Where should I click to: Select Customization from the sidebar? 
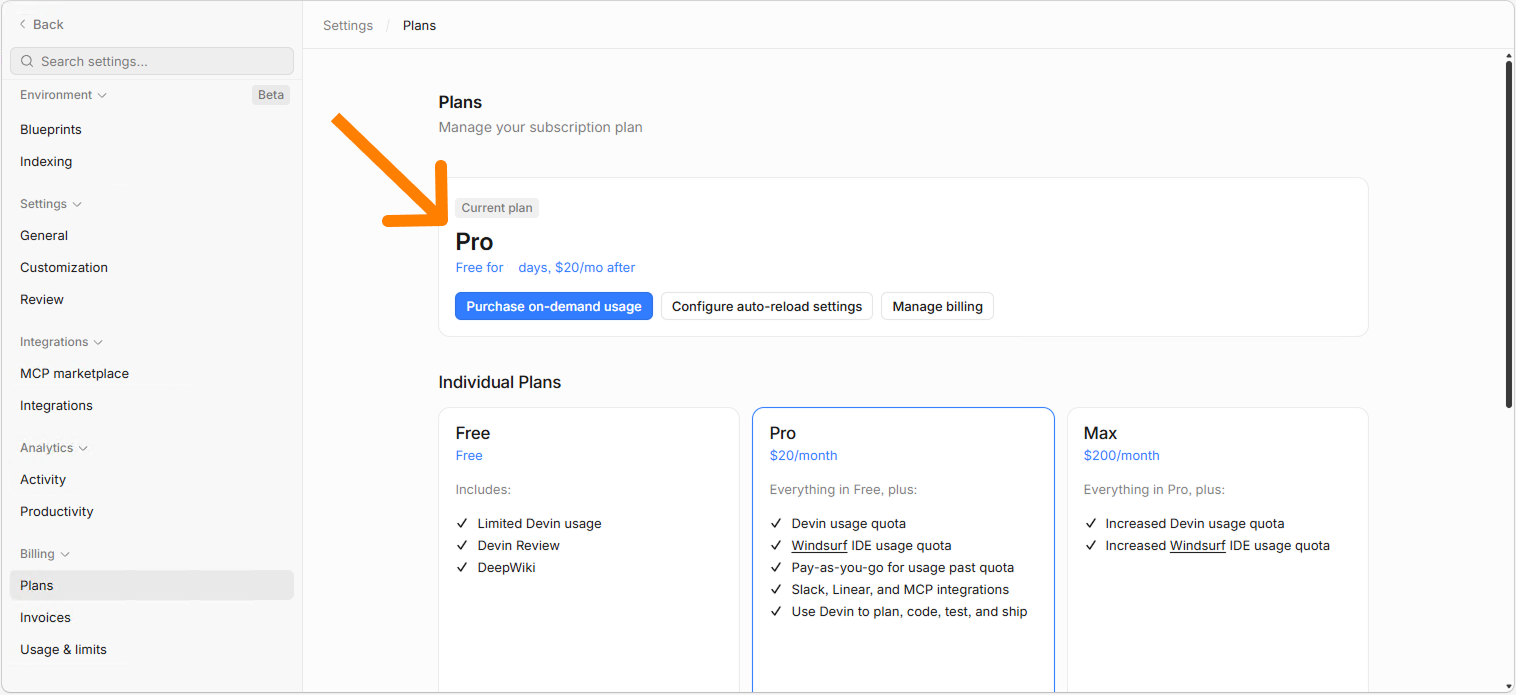63,267
